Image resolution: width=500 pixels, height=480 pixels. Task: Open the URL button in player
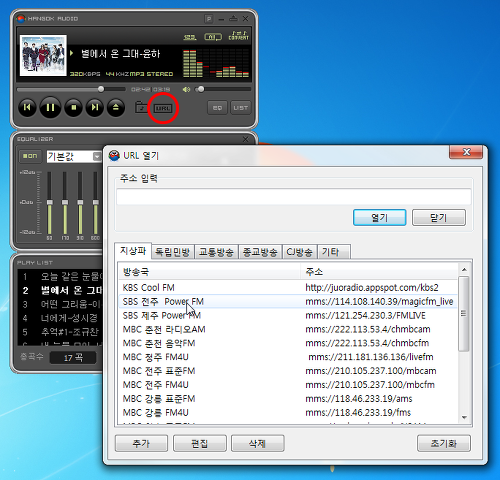point(163,108)
